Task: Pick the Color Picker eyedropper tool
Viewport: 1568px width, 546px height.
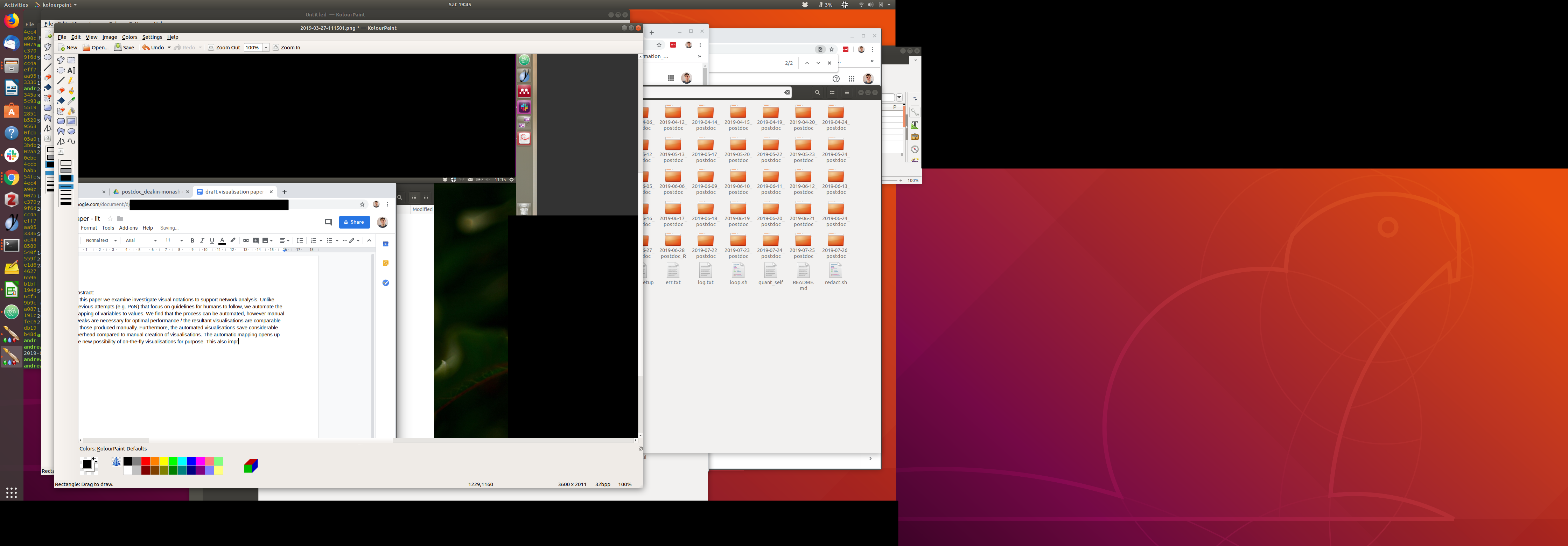Action: click(x=71, y=100)
